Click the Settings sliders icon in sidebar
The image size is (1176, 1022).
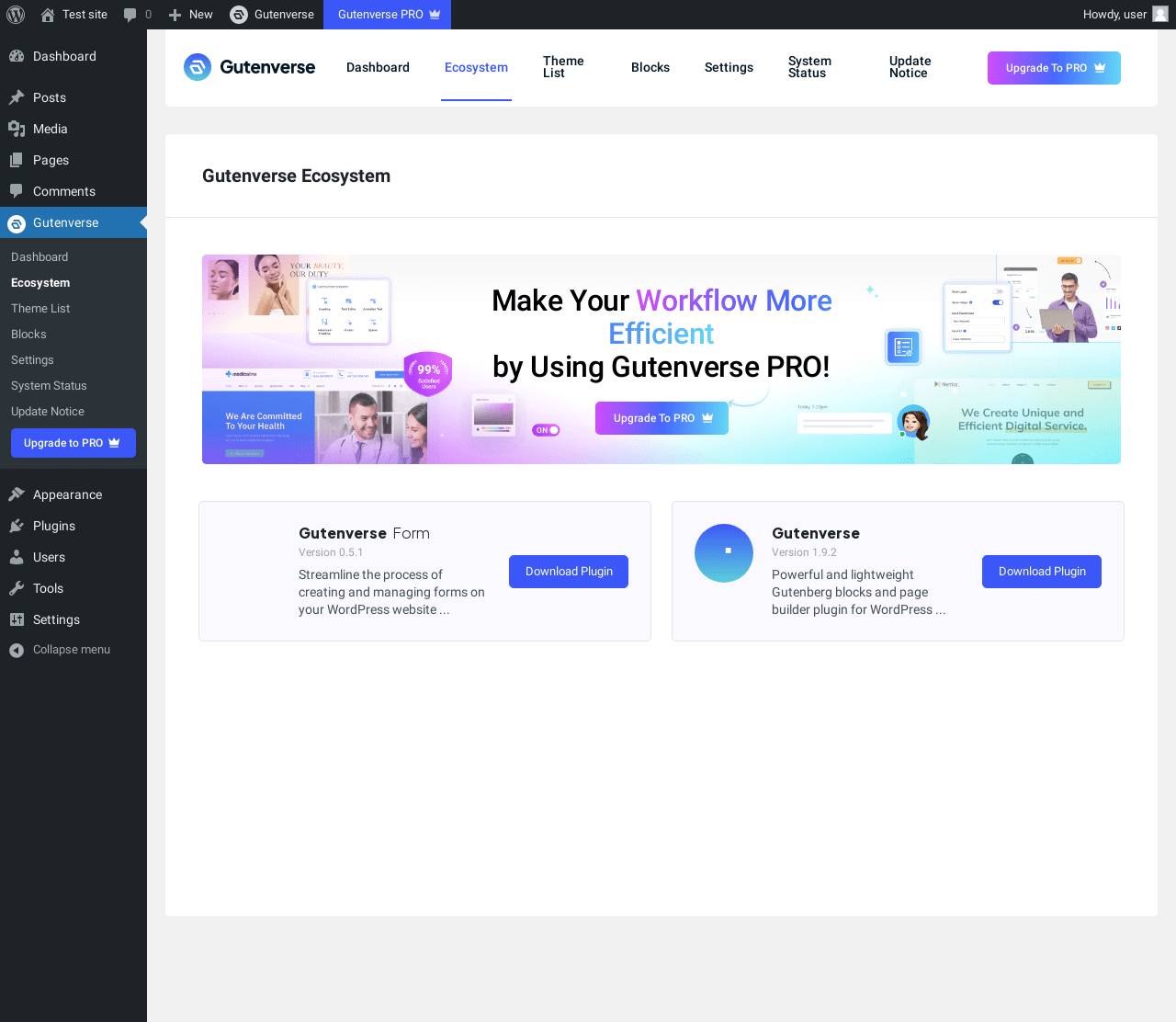(x=17, y=619)
